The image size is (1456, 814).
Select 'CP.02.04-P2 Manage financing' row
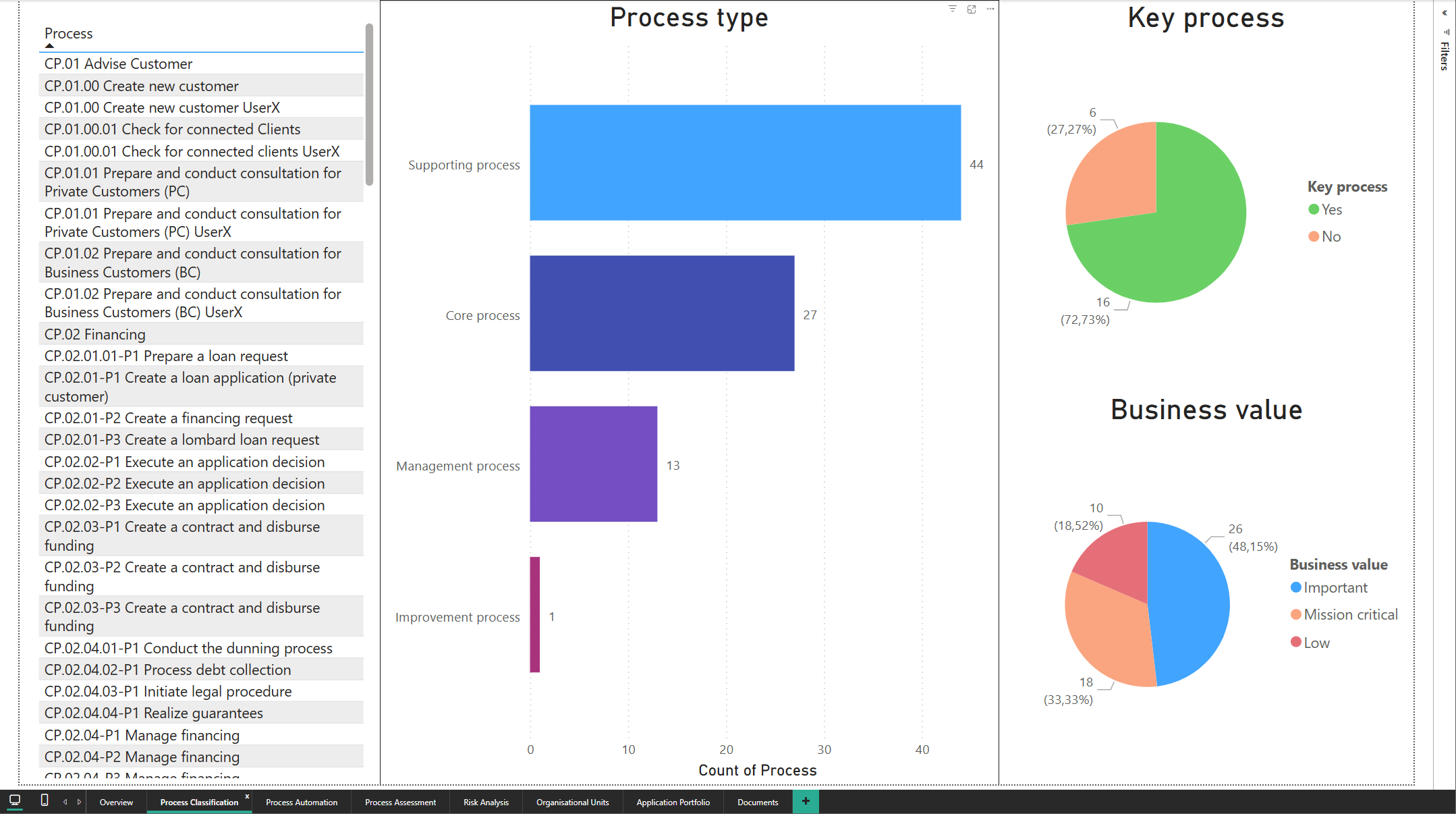201,757
